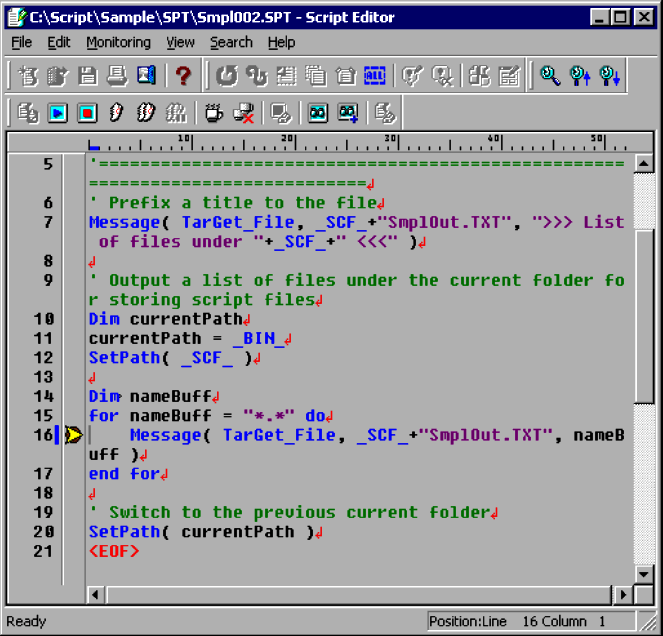Click the pencil-check icon after Select ALL
663x636 pixels.
point(412,76)
